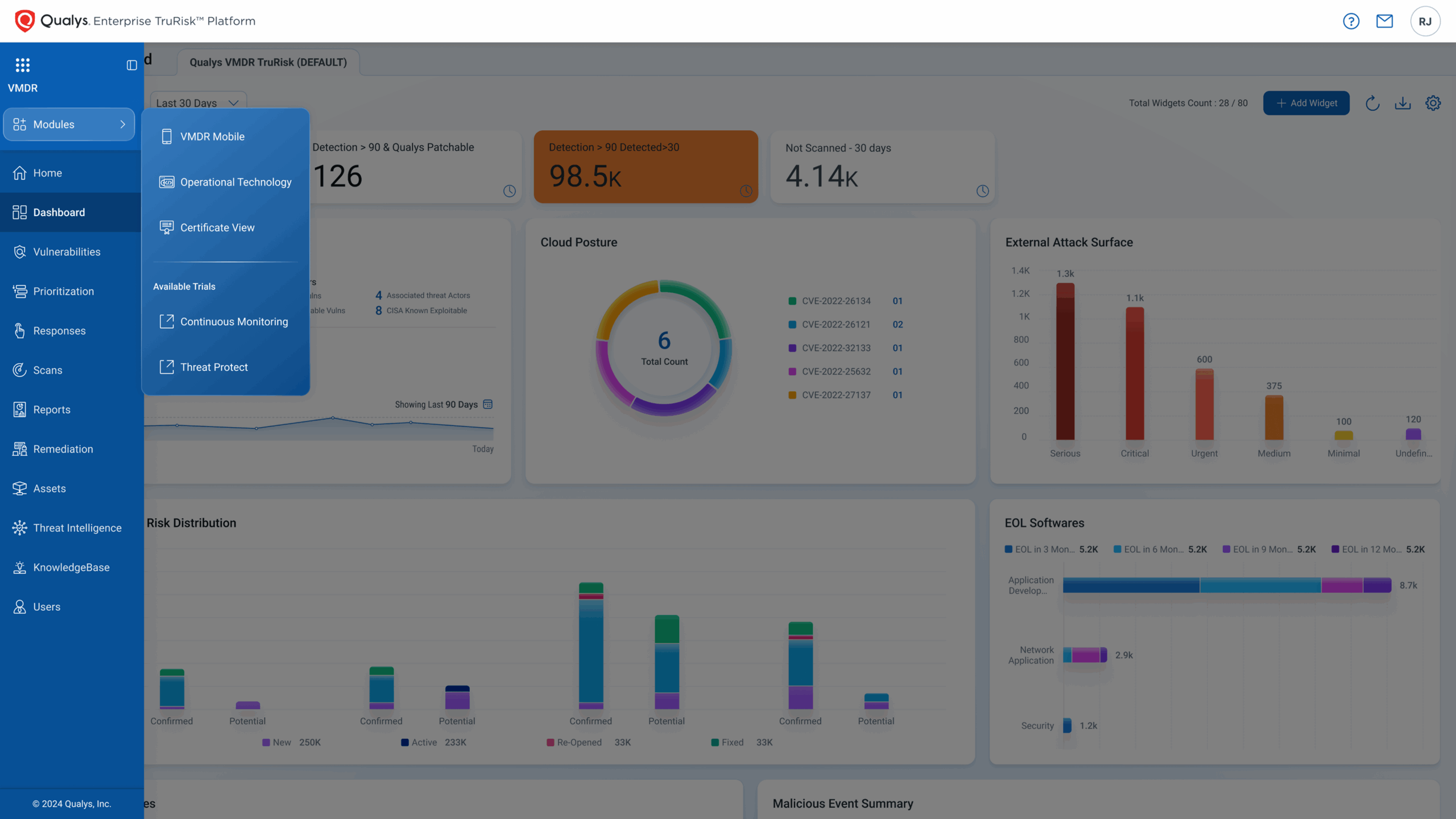This screenshot has height=819, width=1456.
Task: Click the Threat Intelligence icon
Action: (19, 528)
